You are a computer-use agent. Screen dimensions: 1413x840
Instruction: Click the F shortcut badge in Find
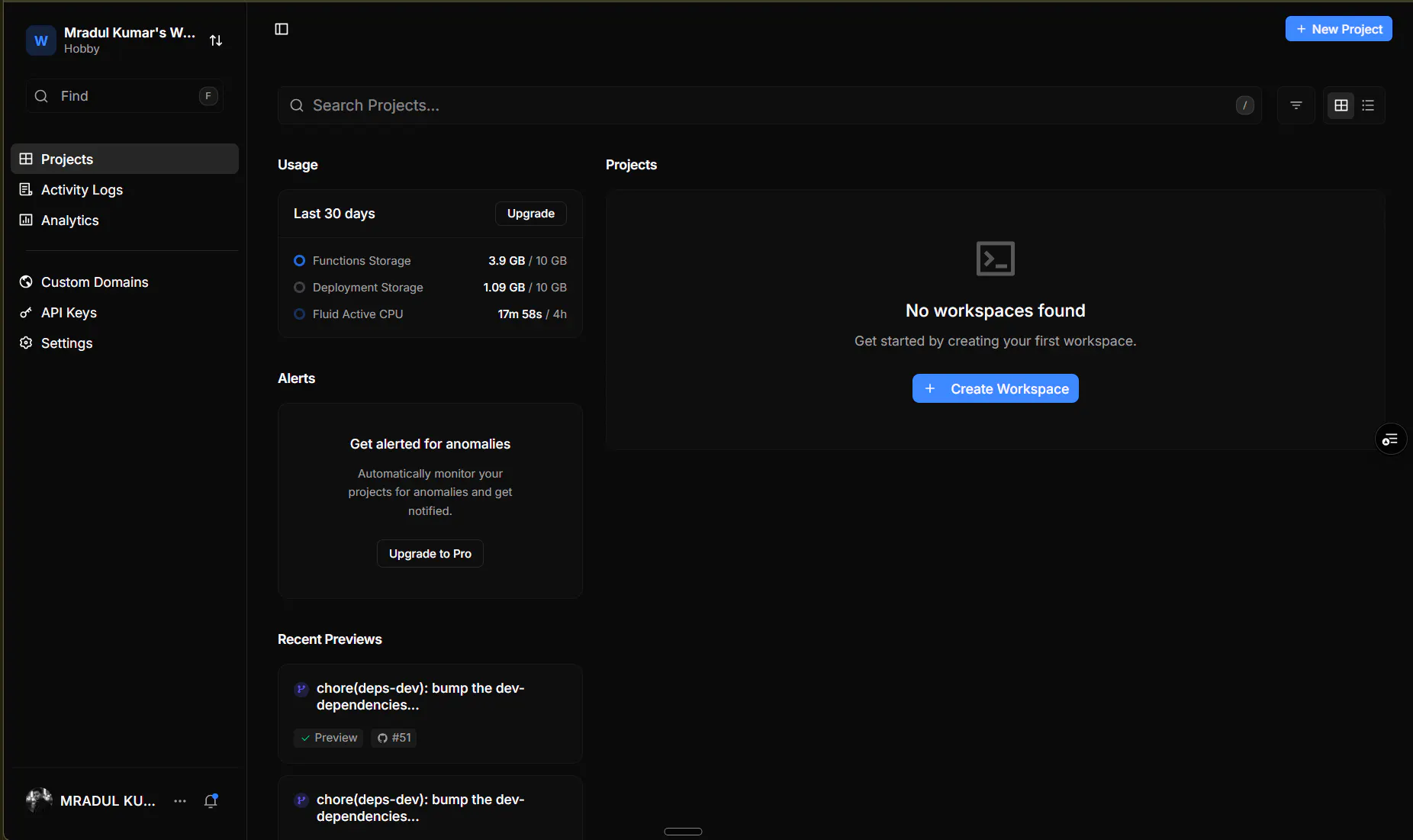tap(208, 96)
